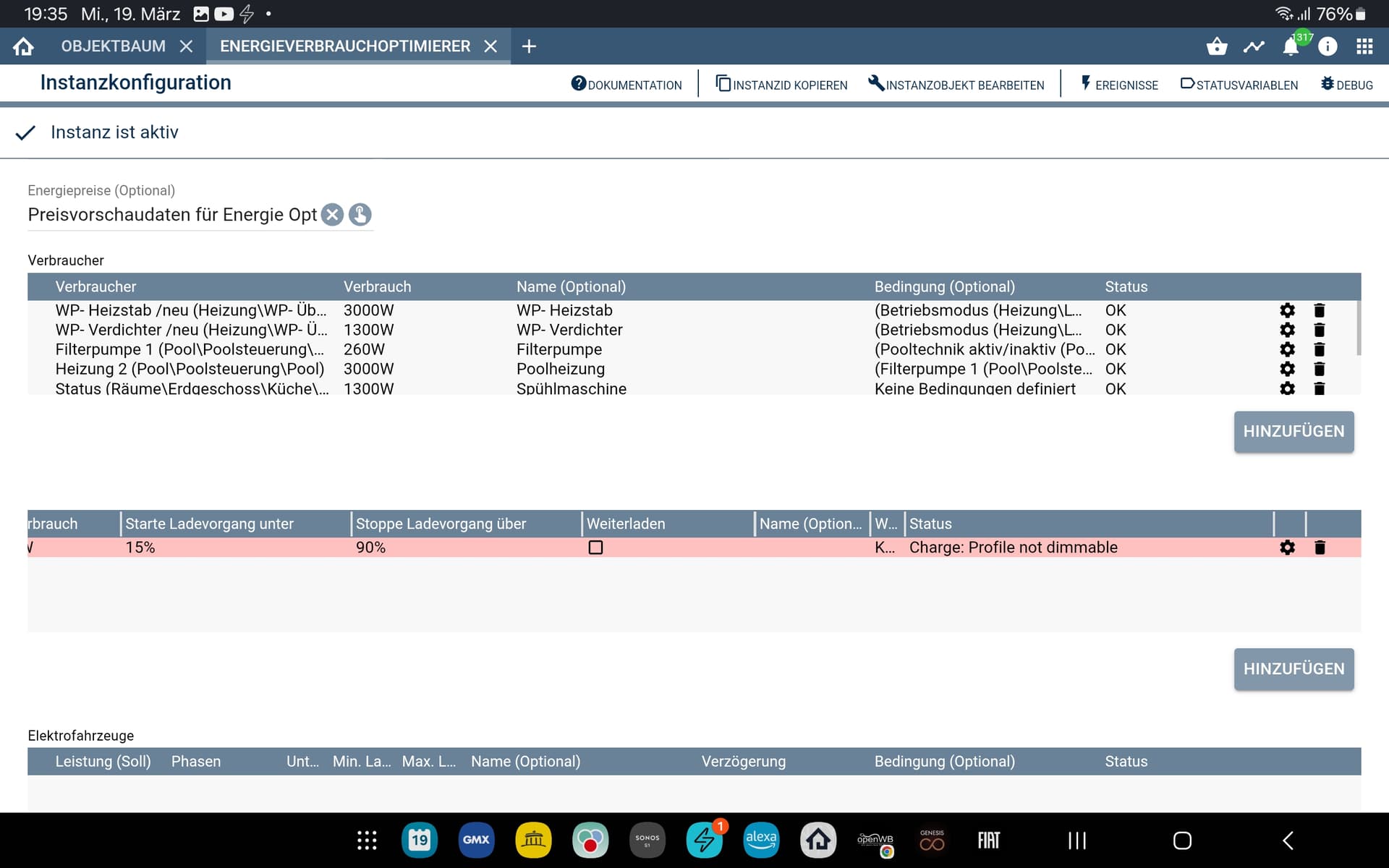Clear the Energiepreise selection with the X

tap(332, 215)
